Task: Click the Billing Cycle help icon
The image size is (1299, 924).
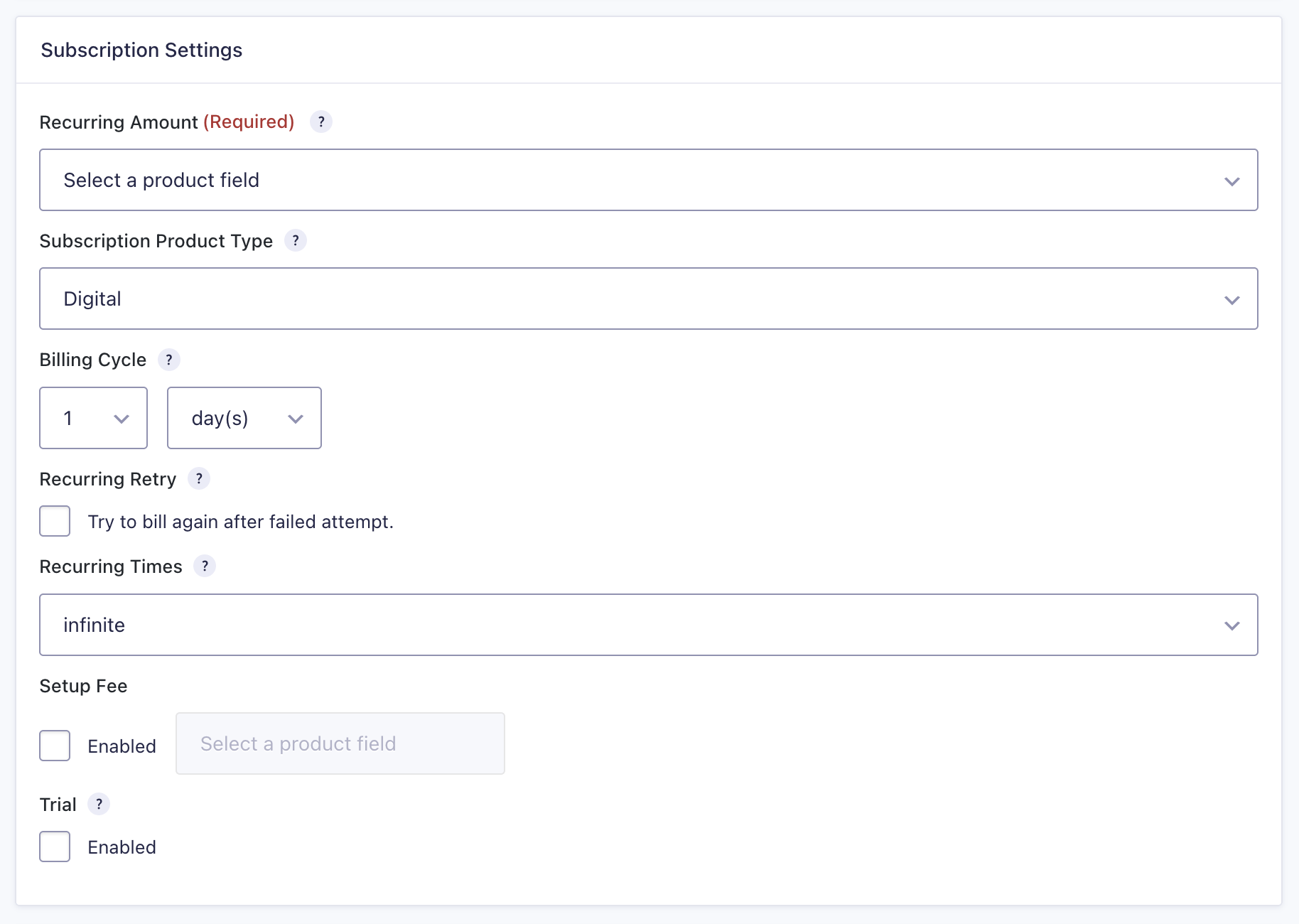Action: point(169,360)
